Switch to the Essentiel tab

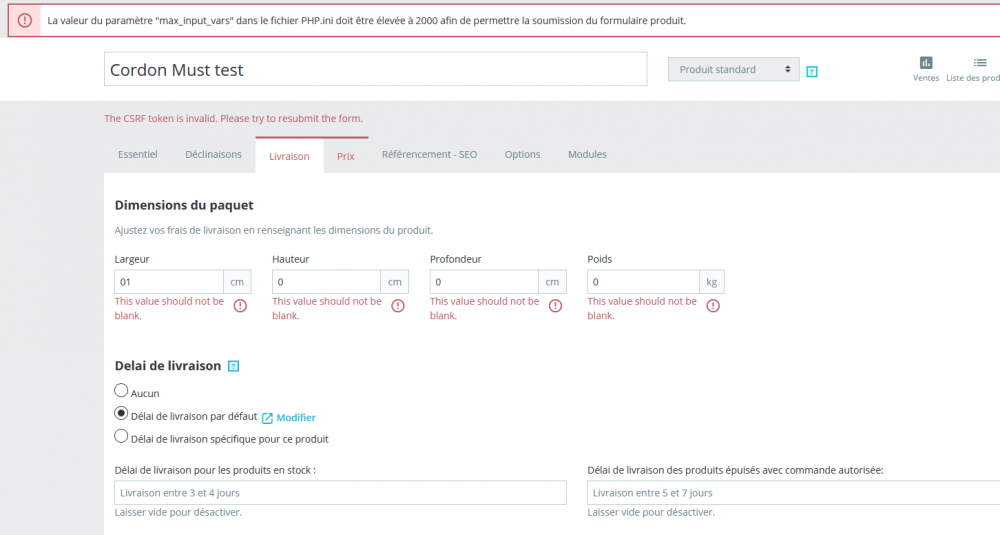138,154
